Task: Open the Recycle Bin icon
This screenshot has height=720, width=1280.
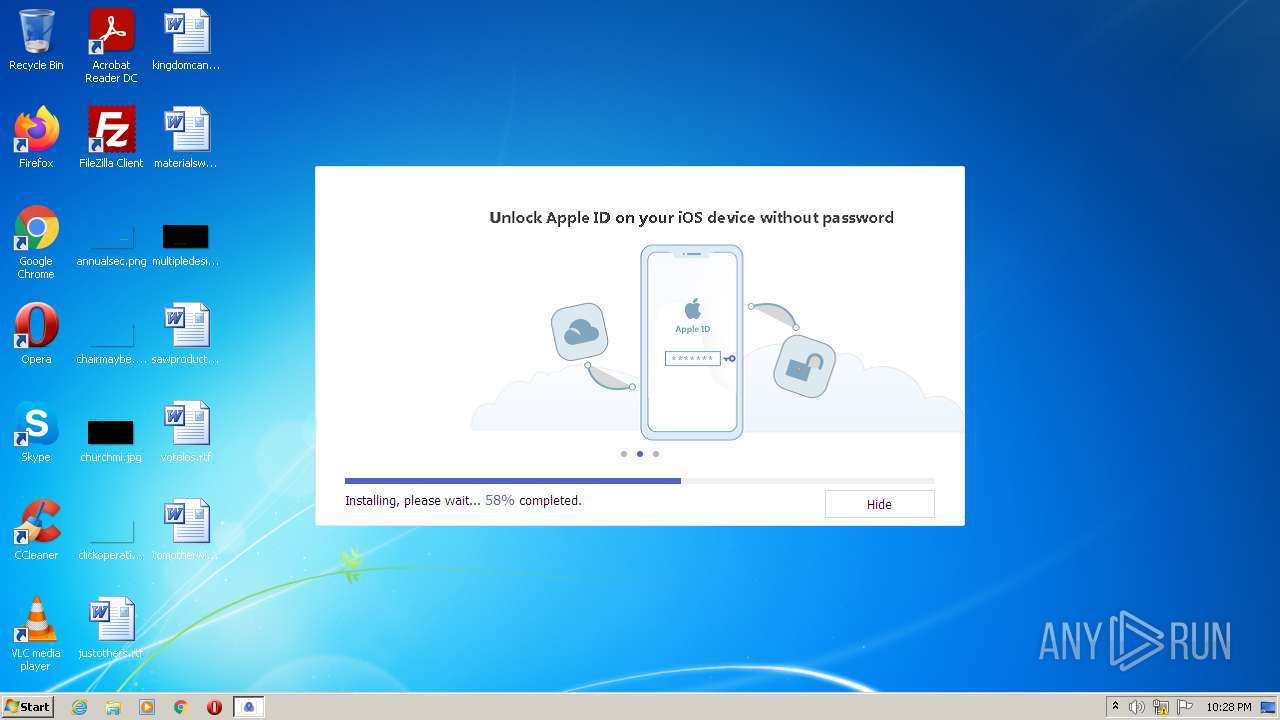Action: coord(36,40)
